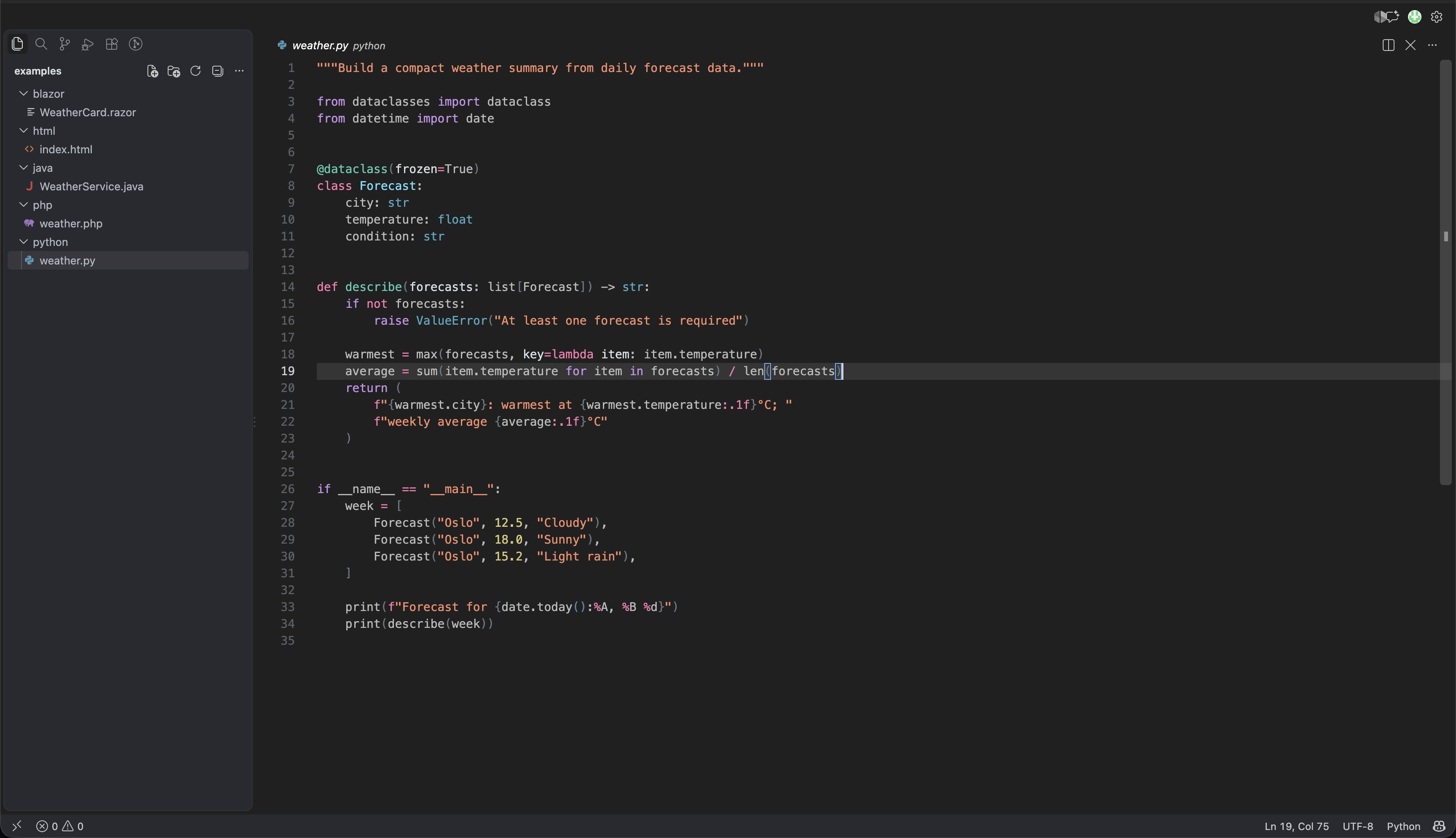This screenshot has width=1456, height=838.
Task: Create a new file in examples
Action: point(152,71)
